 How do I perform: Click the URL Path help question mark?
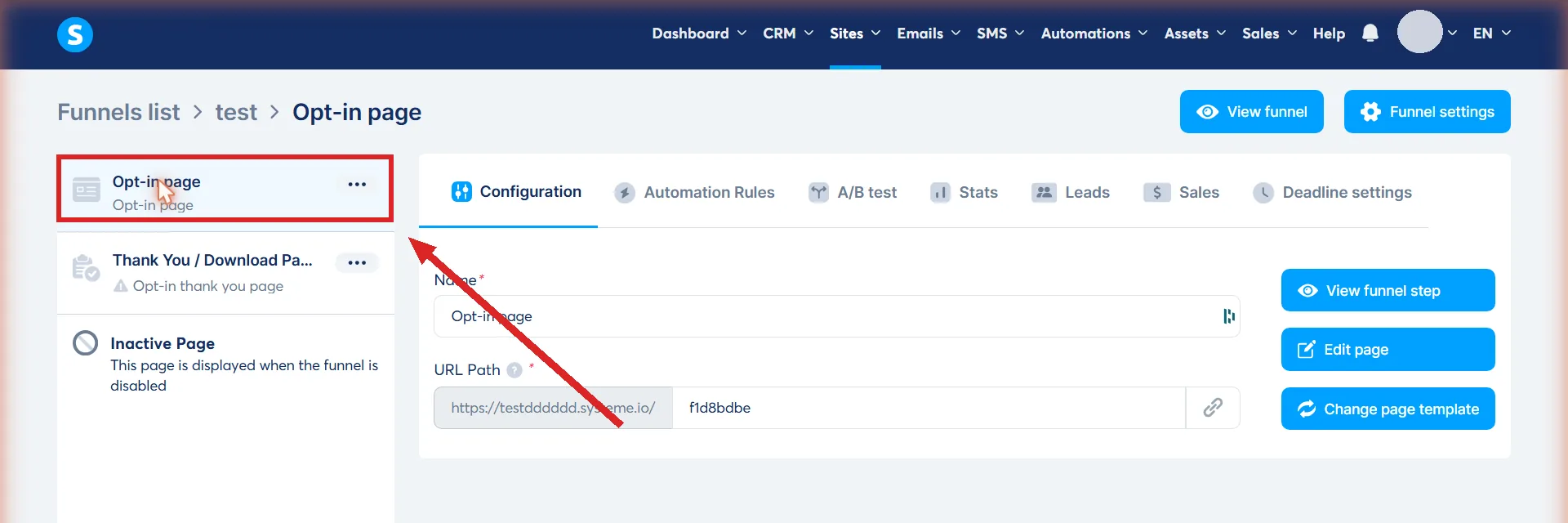click(514, 370)
